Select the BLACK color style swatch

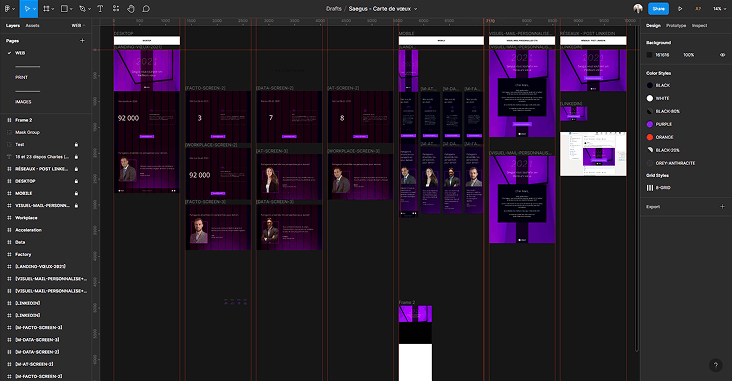coord(649,85)
